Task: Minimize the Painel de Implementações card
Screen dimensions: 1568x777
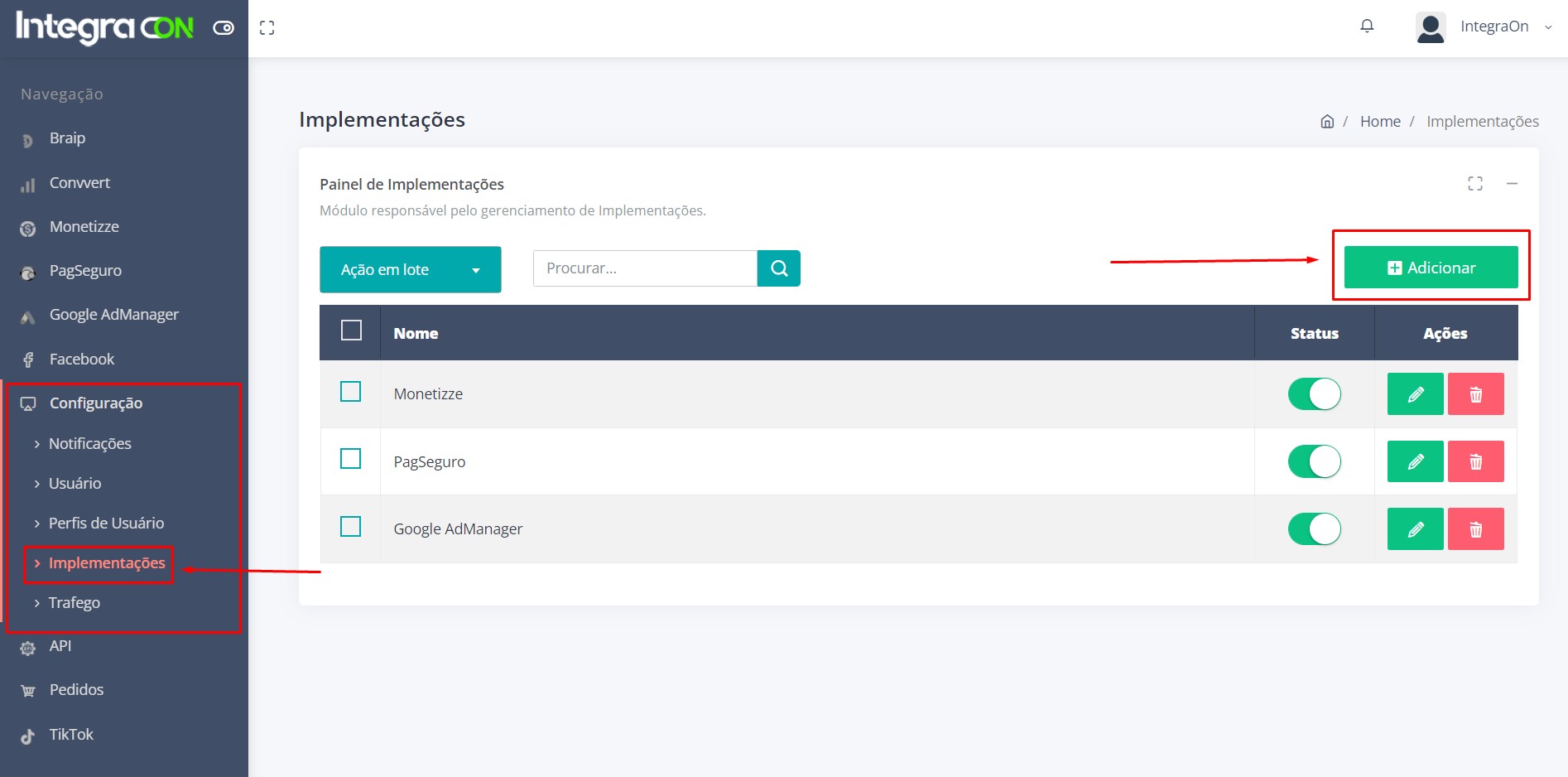Action: click(x=1512, y=184)
